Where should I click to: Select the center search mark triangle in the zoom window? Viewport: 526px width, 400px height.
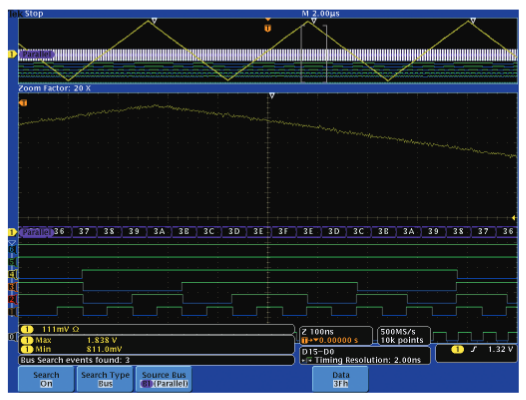[272, 96]
